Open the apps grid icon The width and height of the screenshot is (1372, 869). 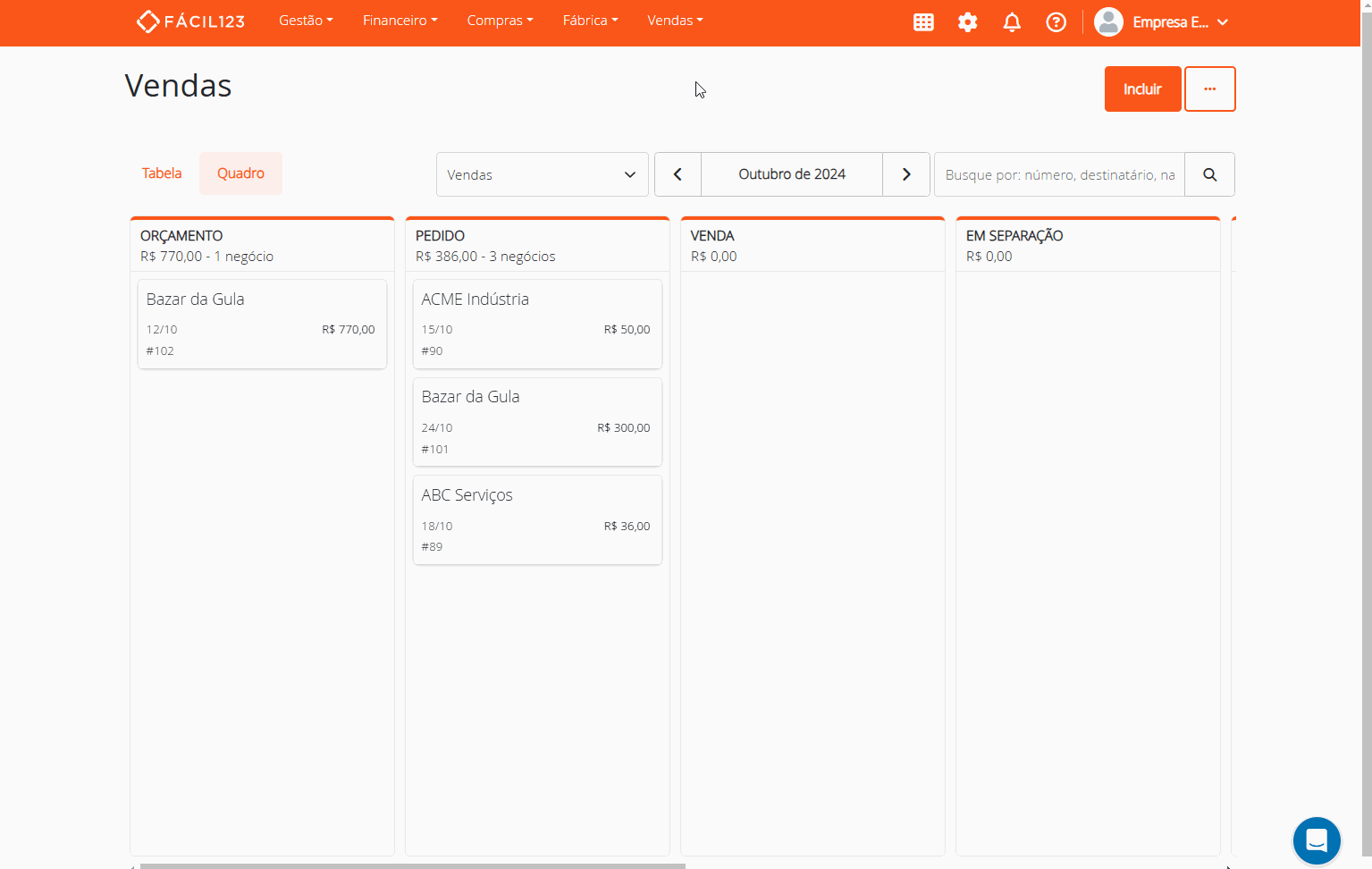coord(923,22)
